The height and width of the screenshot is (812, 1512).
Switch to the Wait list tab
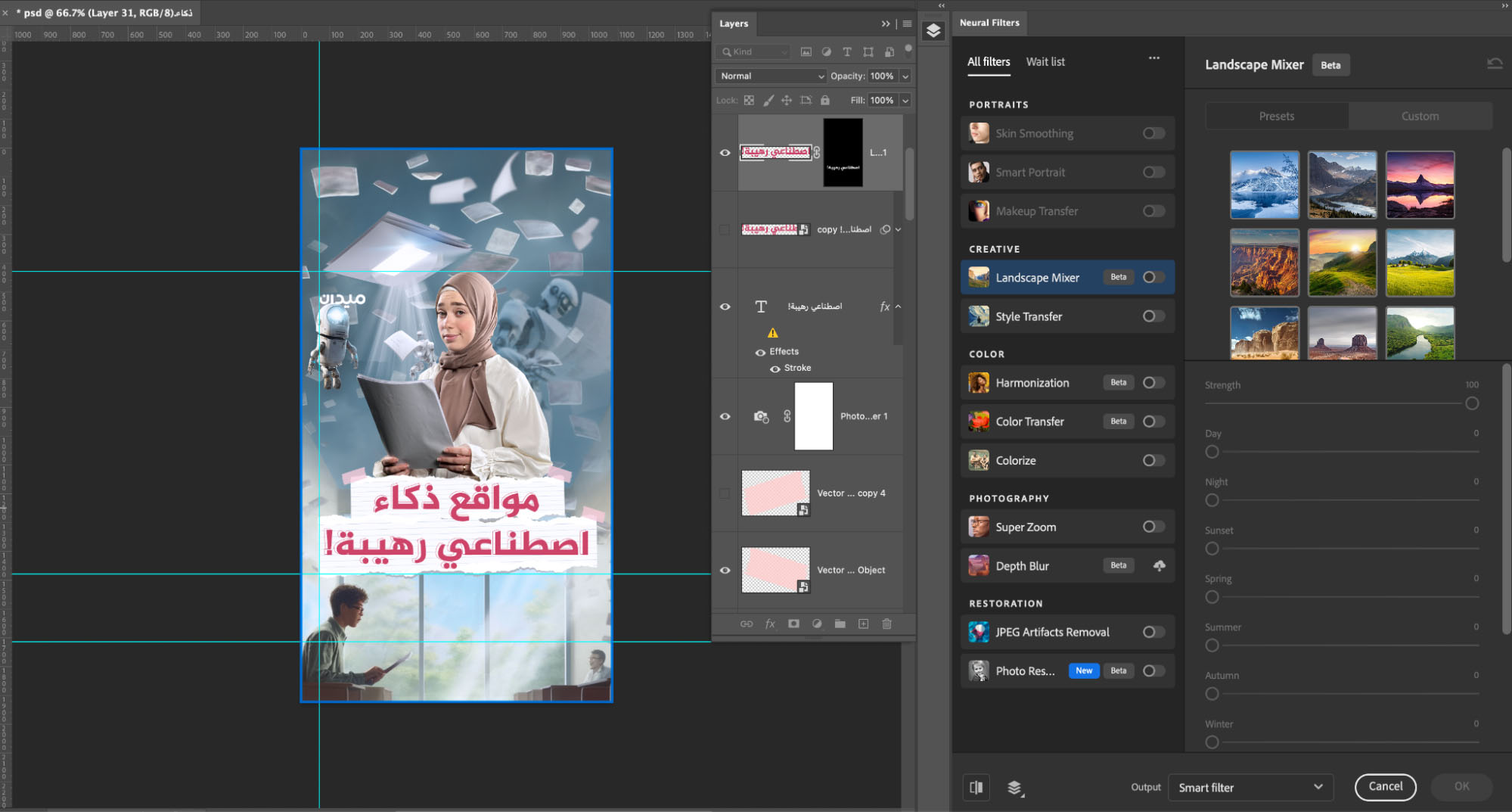pyautogui.click(x=1045, y=62)
